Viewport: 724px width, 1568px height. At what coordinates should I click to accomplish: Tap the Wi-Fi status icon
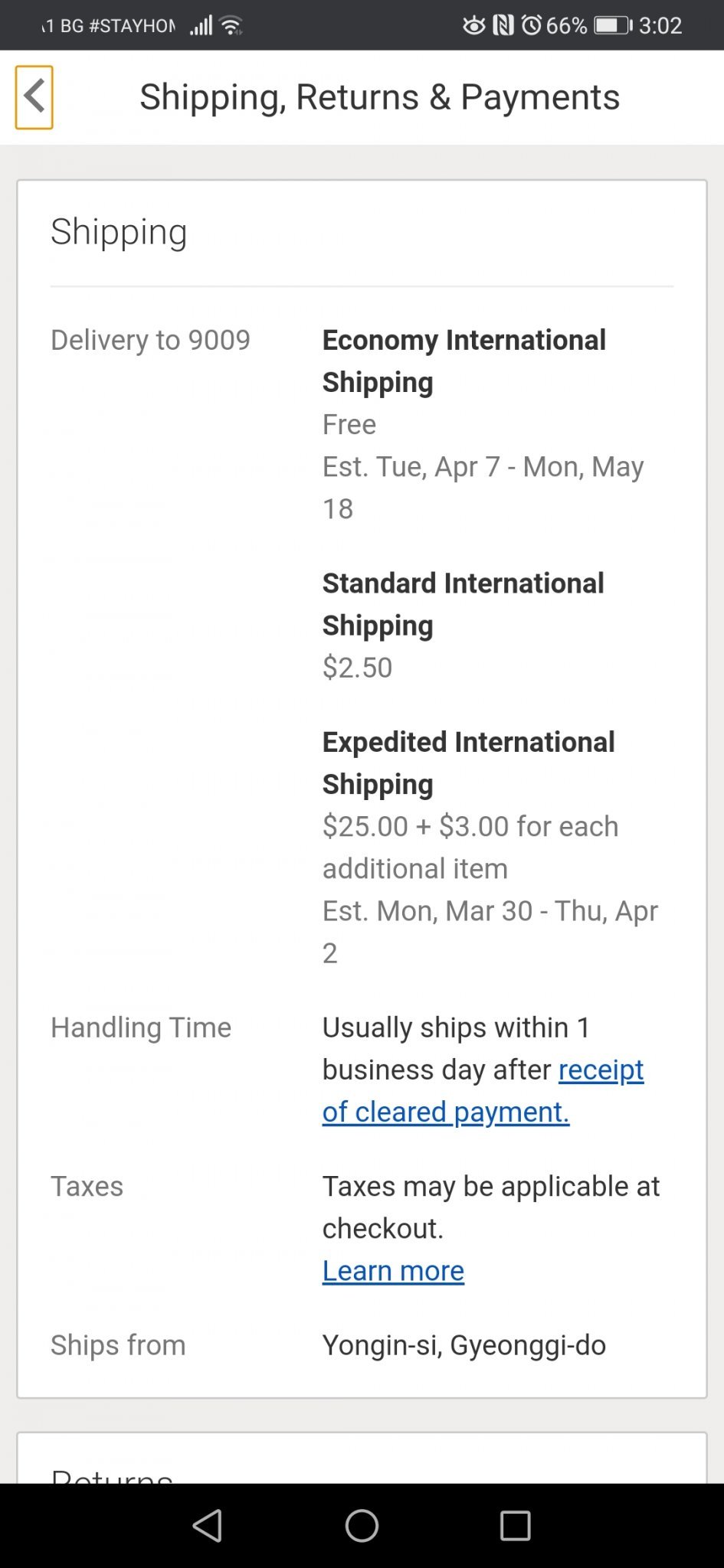231,26
